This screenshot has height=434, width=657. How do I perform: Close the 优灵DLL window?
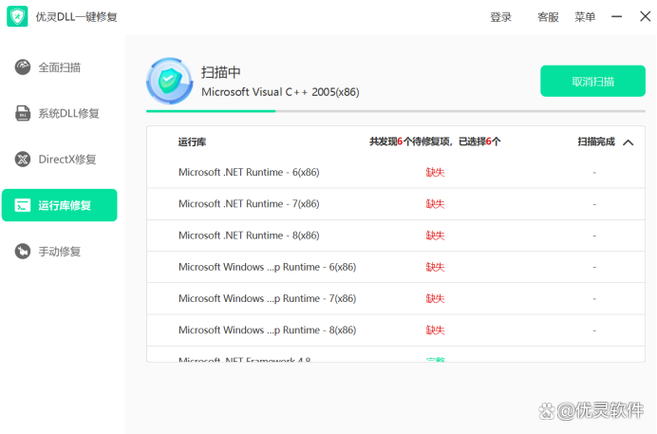tap(645, 16)
